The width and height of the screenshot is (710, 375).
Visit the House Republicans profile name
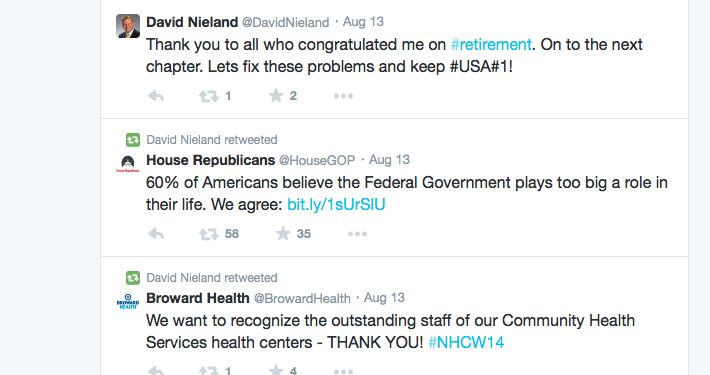pos(211,160)
